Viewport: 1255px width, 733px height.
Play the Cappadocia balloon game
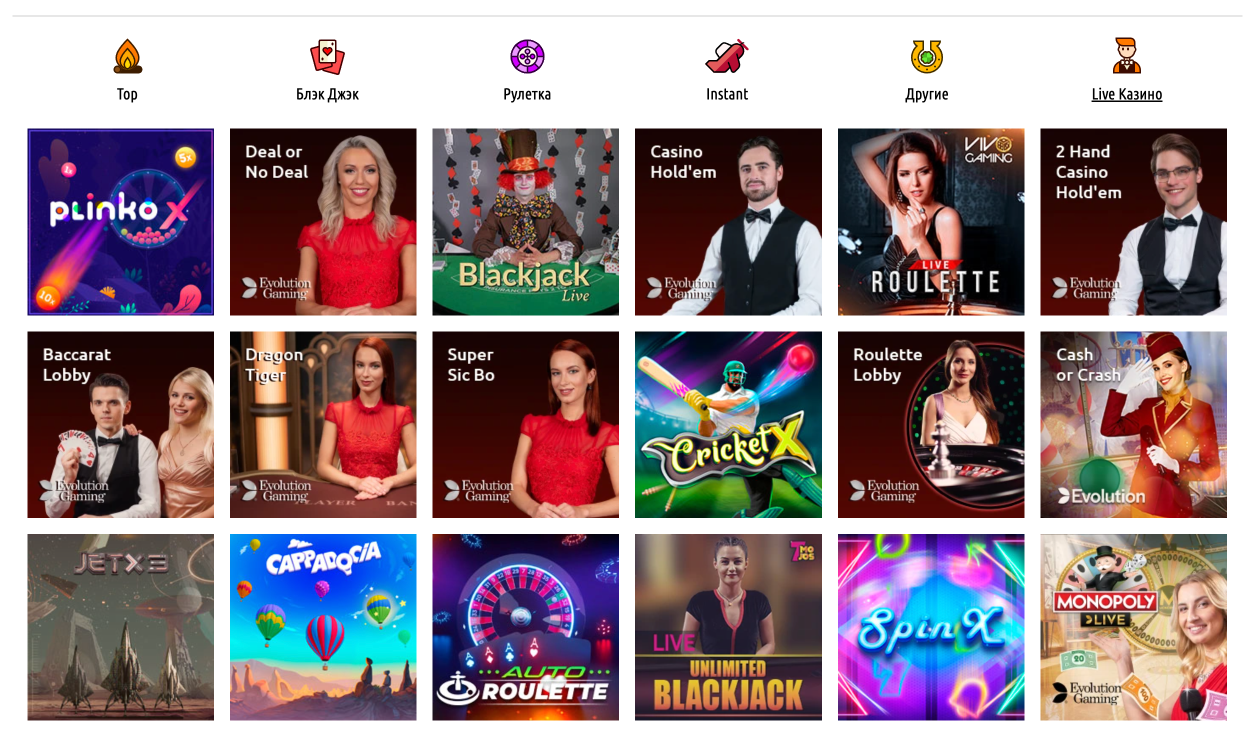point(323,627)
